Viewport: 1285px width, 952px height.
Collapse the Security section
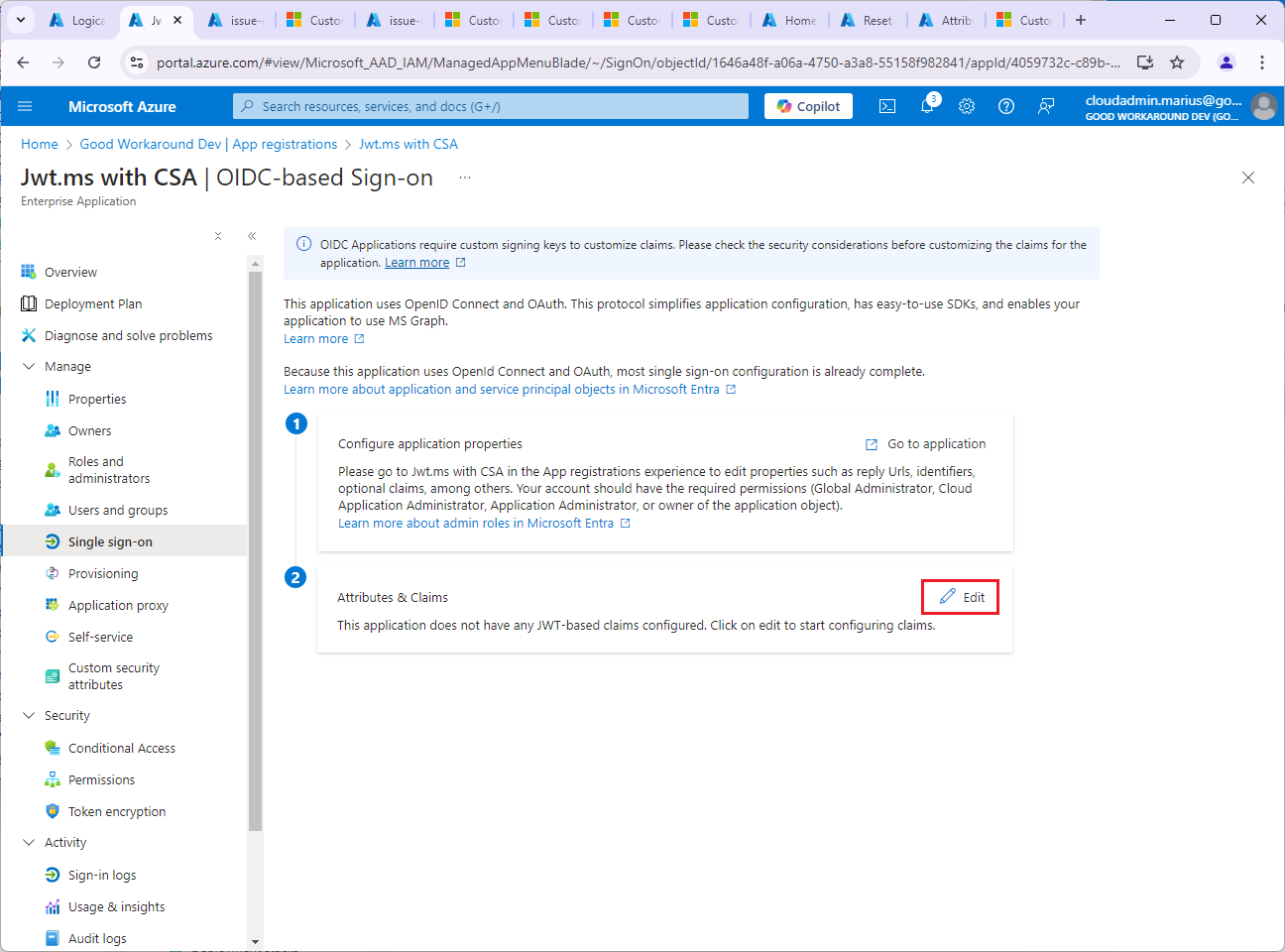(29, 716)
